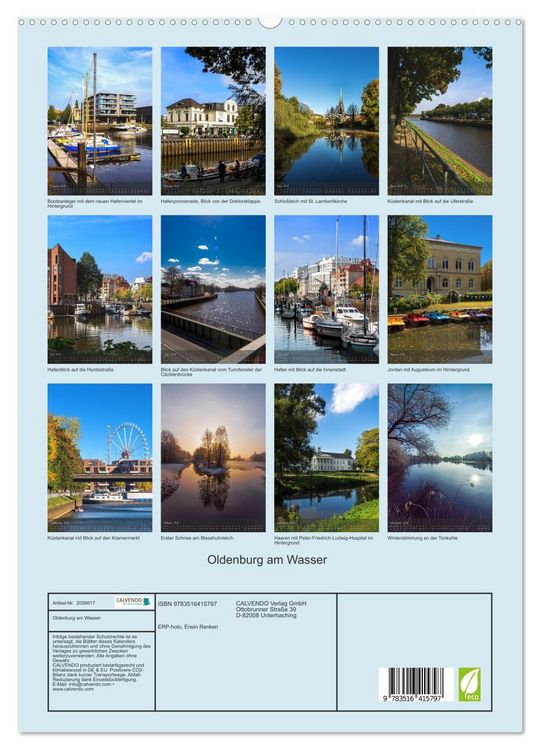
Task: Click the title 'Oldenburg am Wasser'
Action: [267, 560]
